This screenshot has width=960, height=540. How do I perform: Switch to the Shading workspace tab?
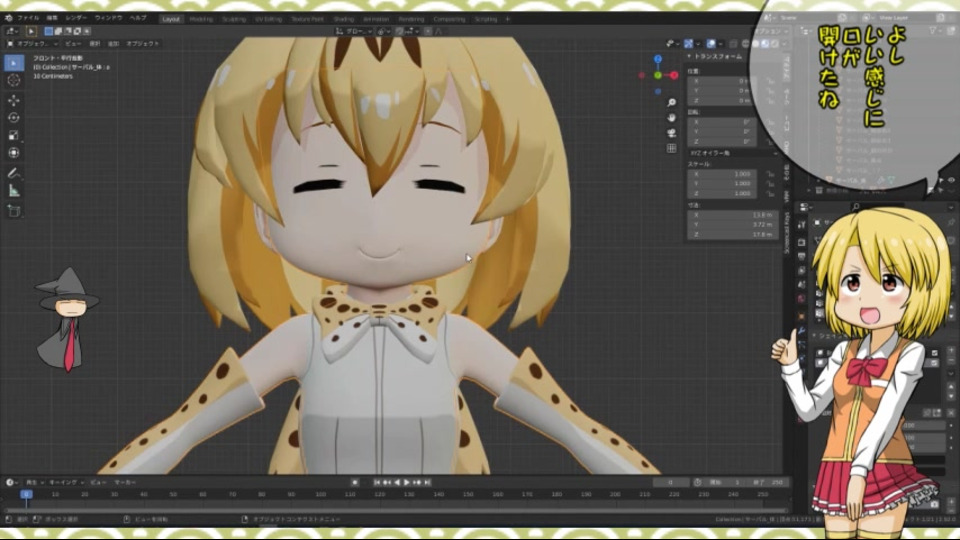pyautogui.click(x=343, y=19)
